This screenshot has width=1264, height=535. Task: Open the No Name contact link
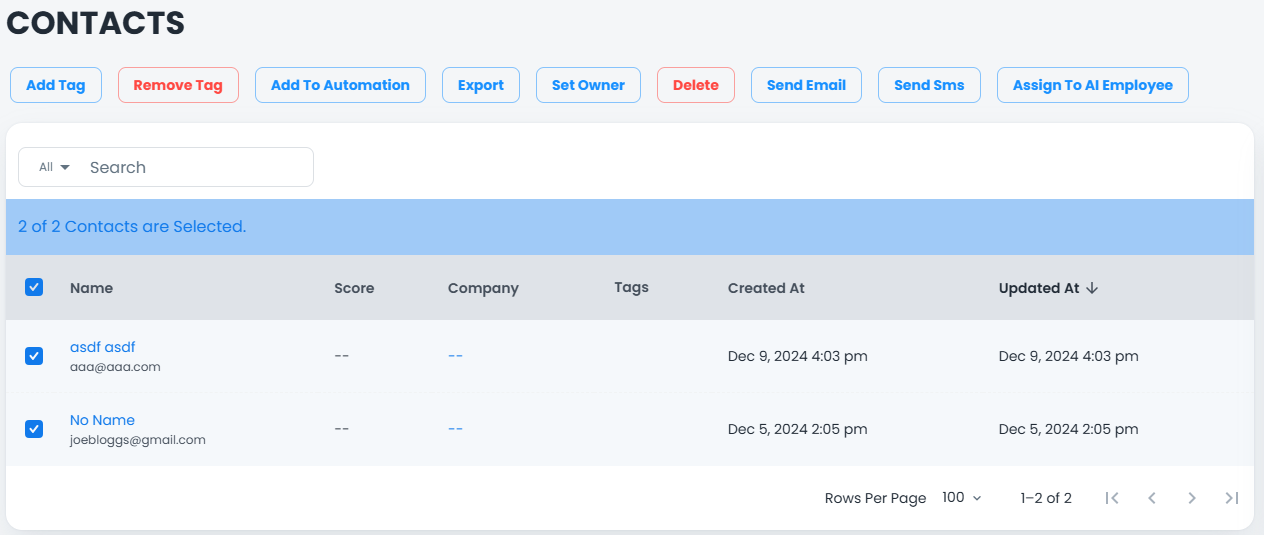(102, 420)
